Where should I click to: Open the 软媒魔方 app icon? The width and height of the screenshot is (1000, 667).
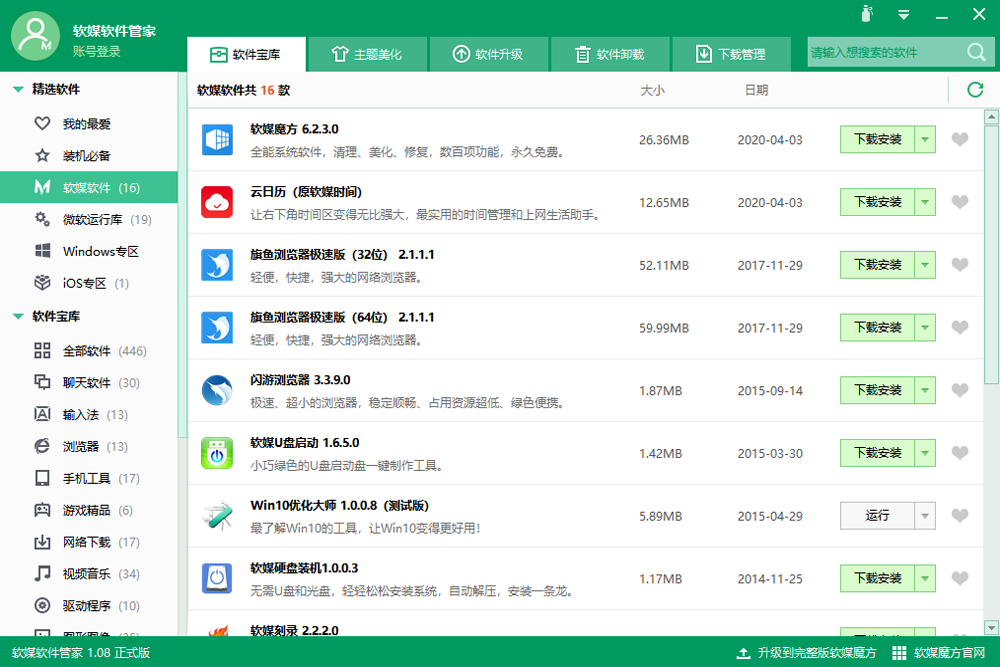pyautogui.click(x=217, y=140)
